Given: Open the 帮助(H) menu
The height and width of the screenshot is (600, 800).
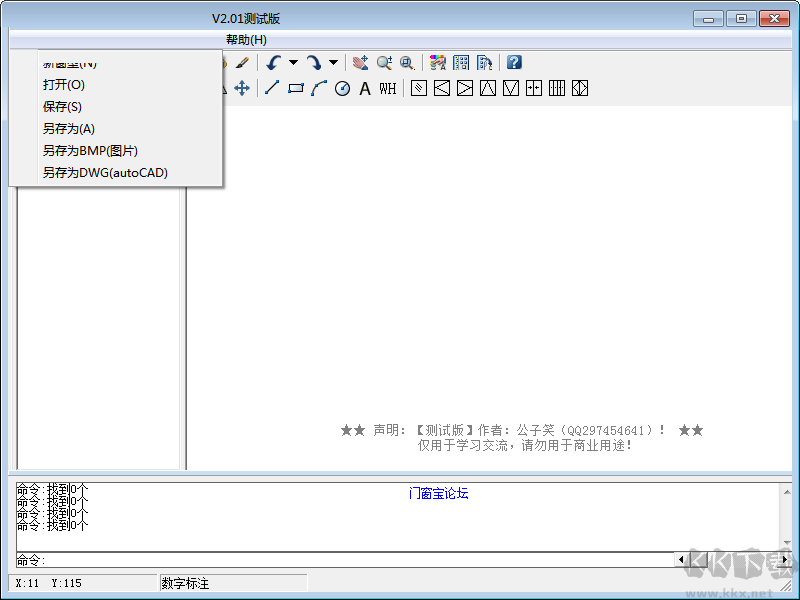Looking at the screenshot, I should [x=246, y=40].
